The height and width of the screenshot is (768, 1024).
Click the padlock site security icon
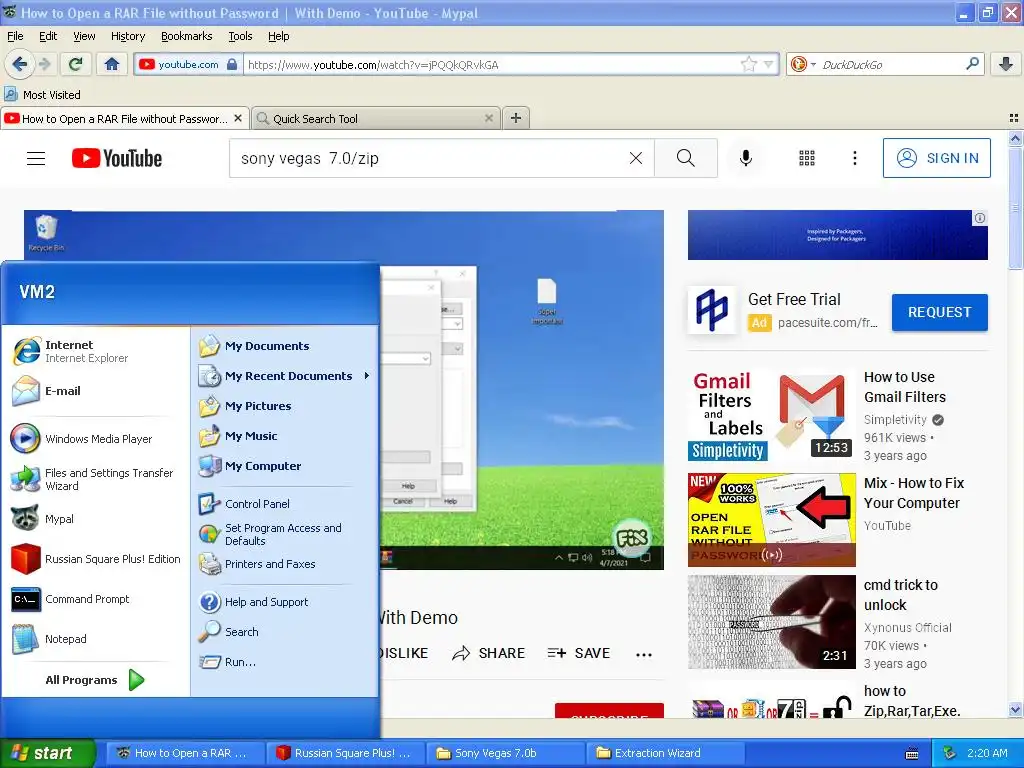[232, 64]
